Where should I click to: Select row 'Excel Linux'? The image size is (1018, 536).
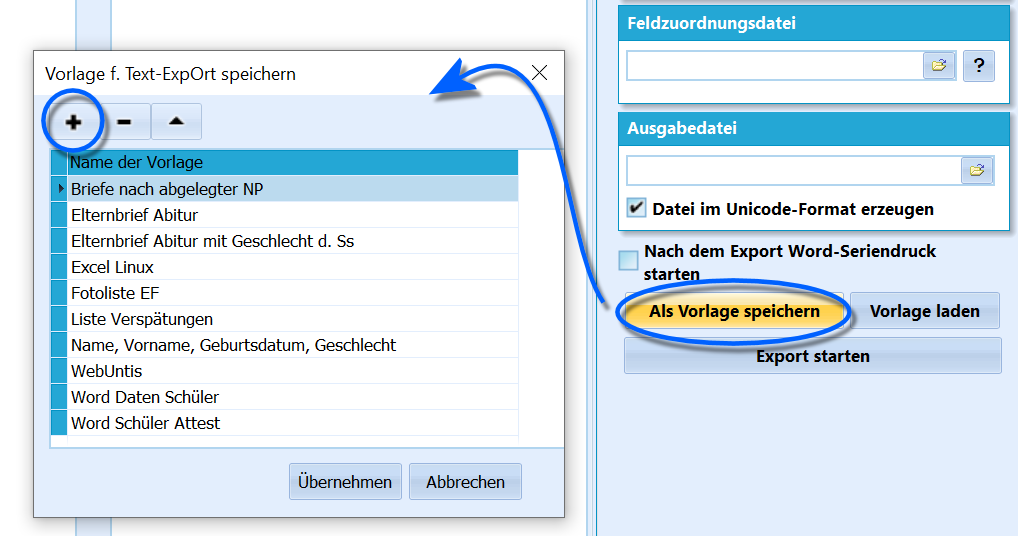click(293, 267)
